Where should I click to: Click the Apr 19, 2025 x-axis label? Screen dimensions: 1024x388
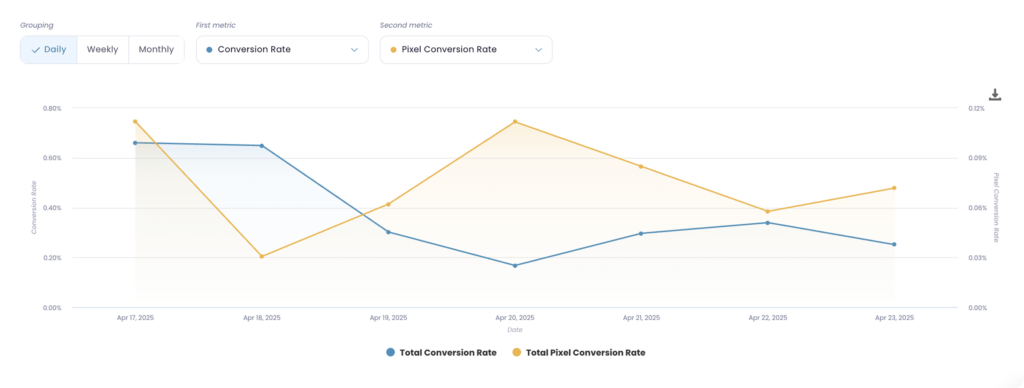[388, 318]
